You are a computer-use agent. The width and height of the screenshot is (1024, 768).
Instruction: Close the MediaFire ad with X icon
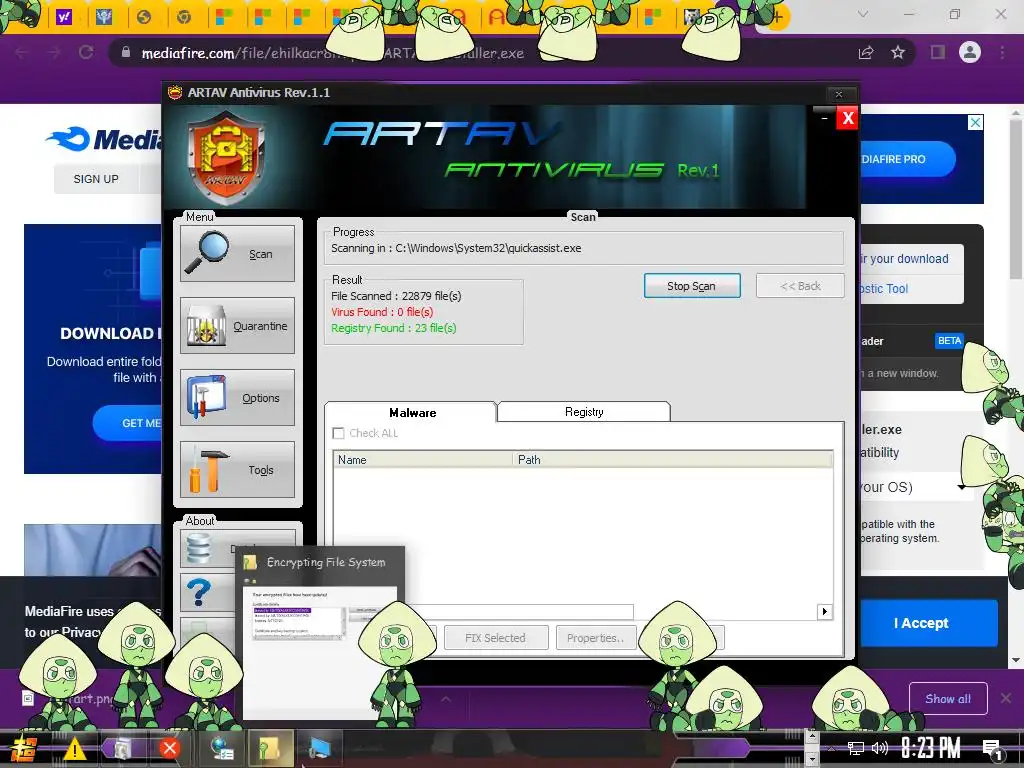point(975,122)
